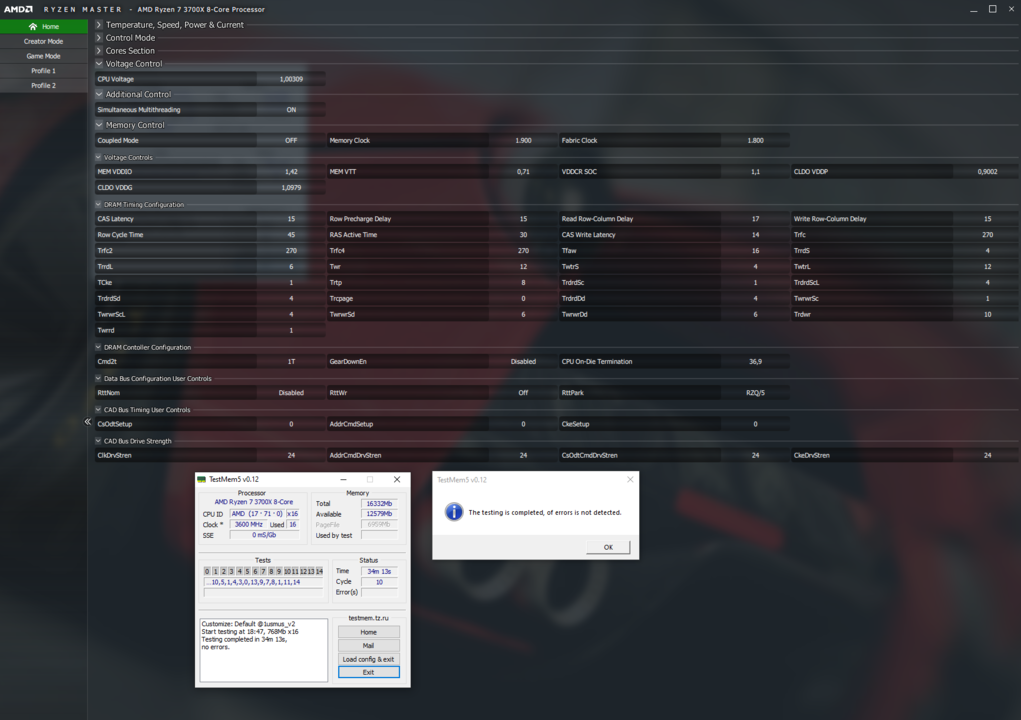The image size is (1021, 720).
Task: Click the CLDO VDDP value 0,9002
Action: pyautogui.click(x=987, y=172)
